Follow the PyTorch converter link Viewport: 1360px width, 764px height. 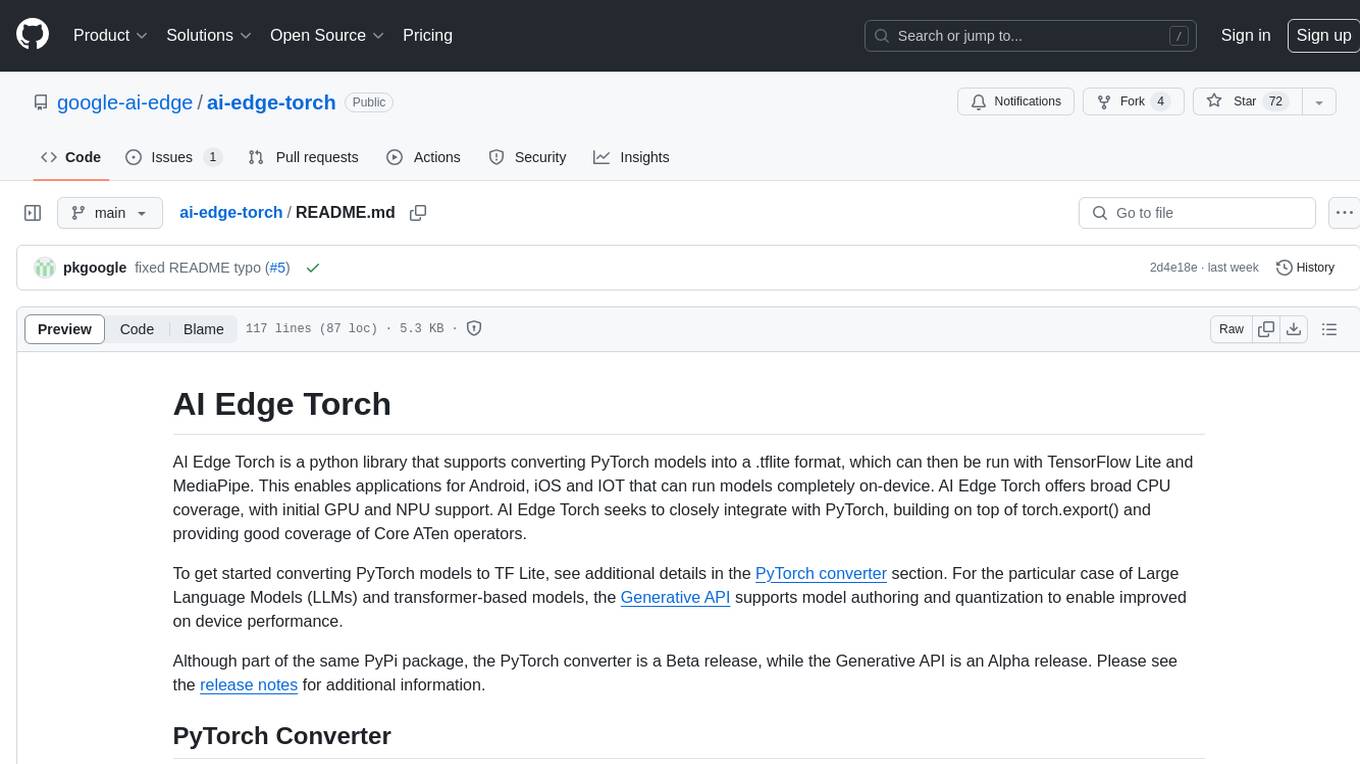click(821, 573)
